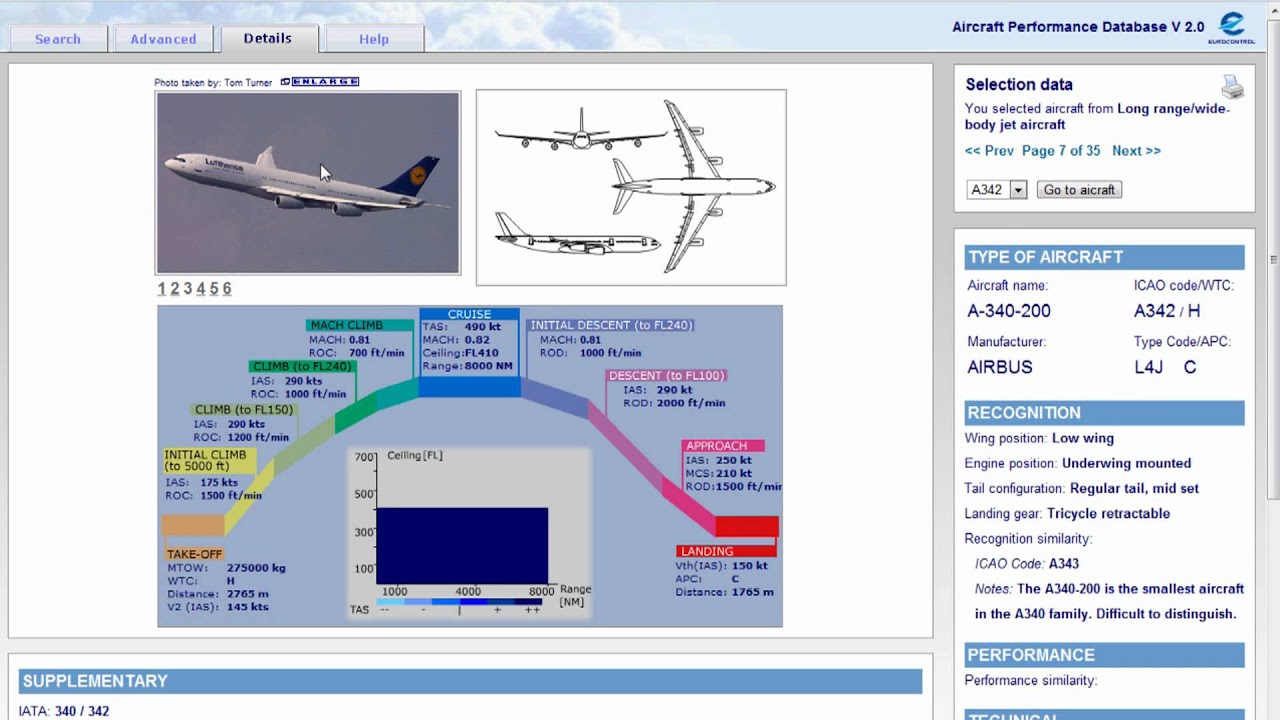
Task: Open the Help tab
Action: [x=374, y=39]
